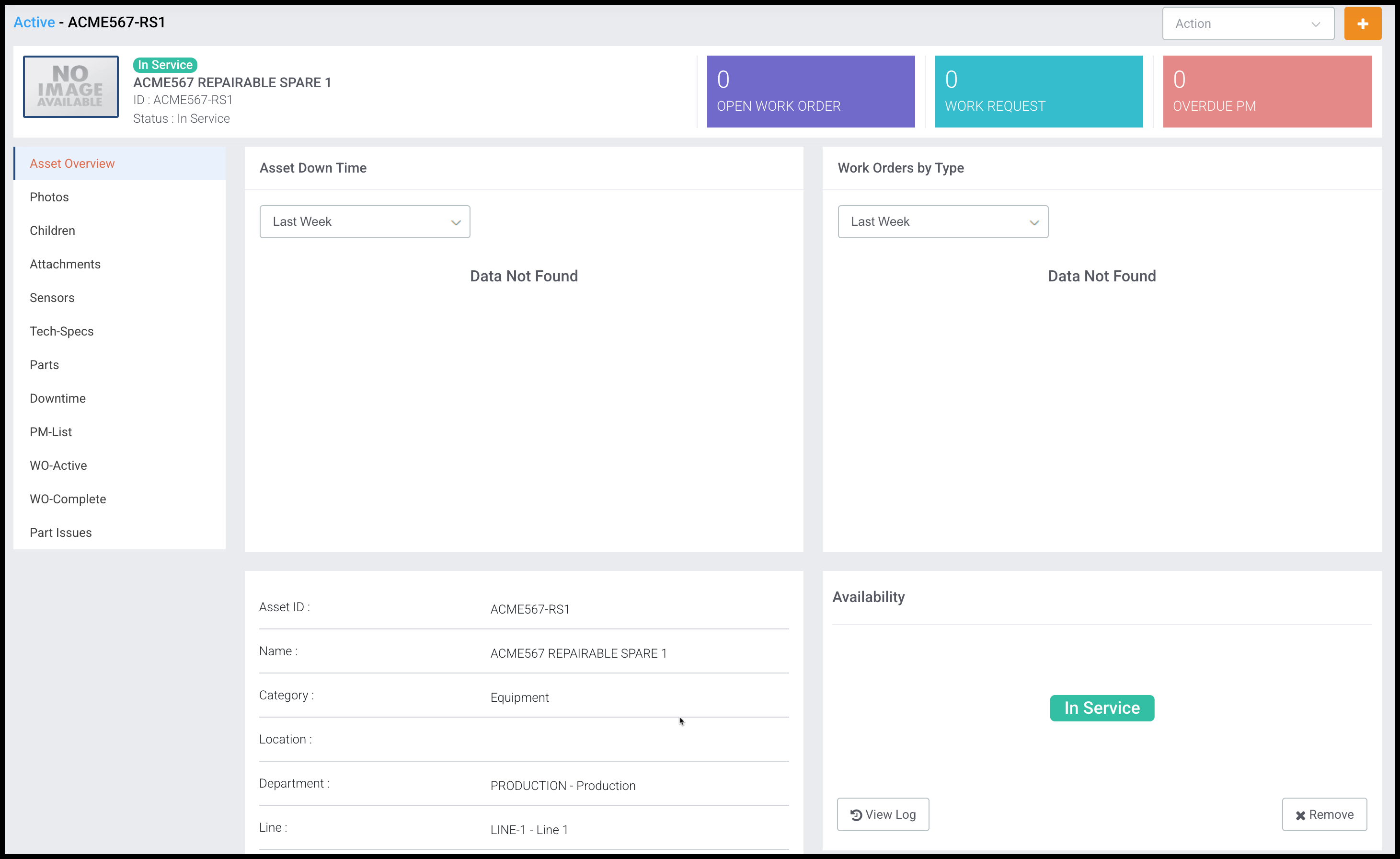Click the orange plus add button
This screenshot has height=859, width=1400.
[1362, 24]
